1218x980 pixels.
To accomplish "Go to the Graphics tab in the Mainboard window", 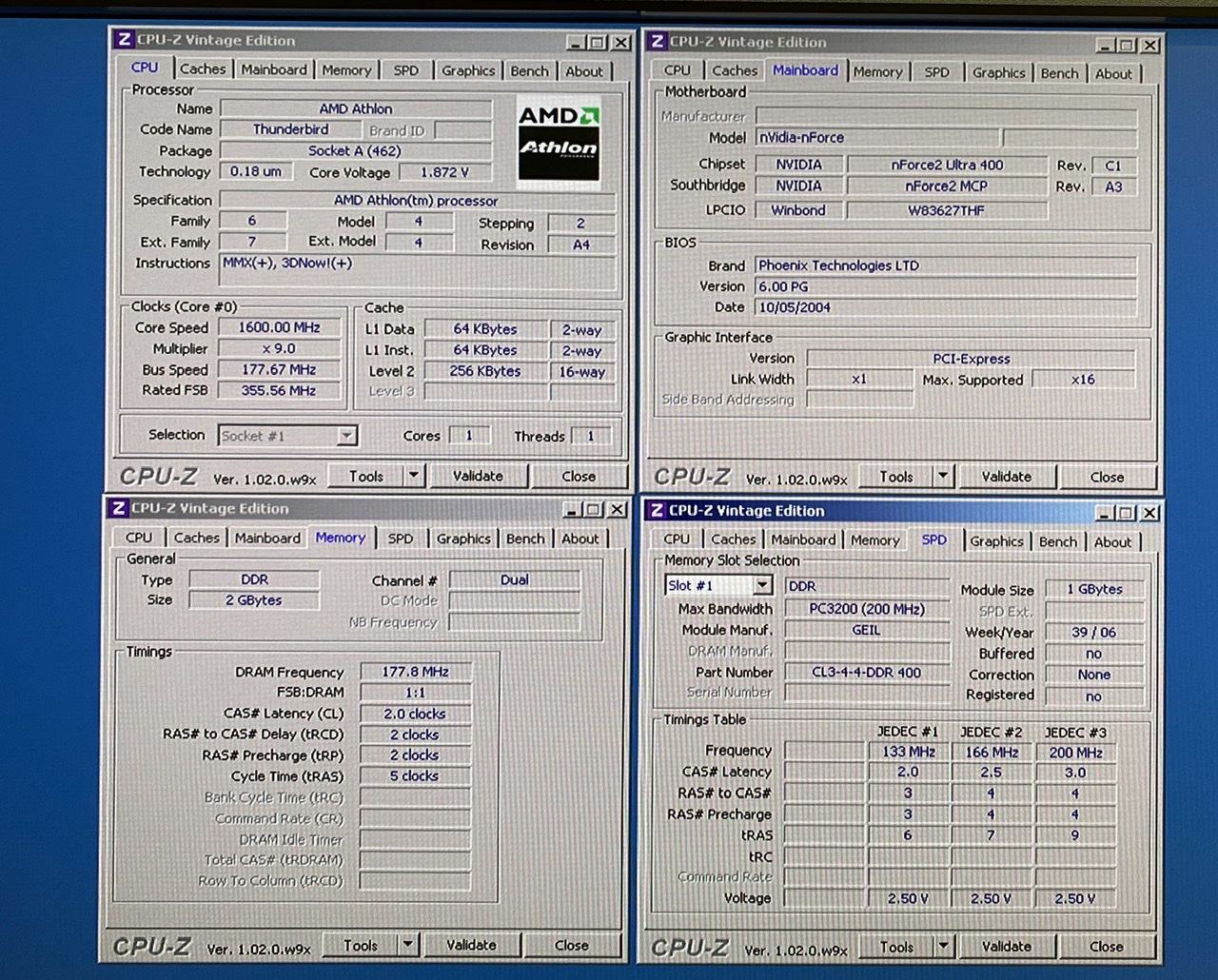I will point(999,72).
